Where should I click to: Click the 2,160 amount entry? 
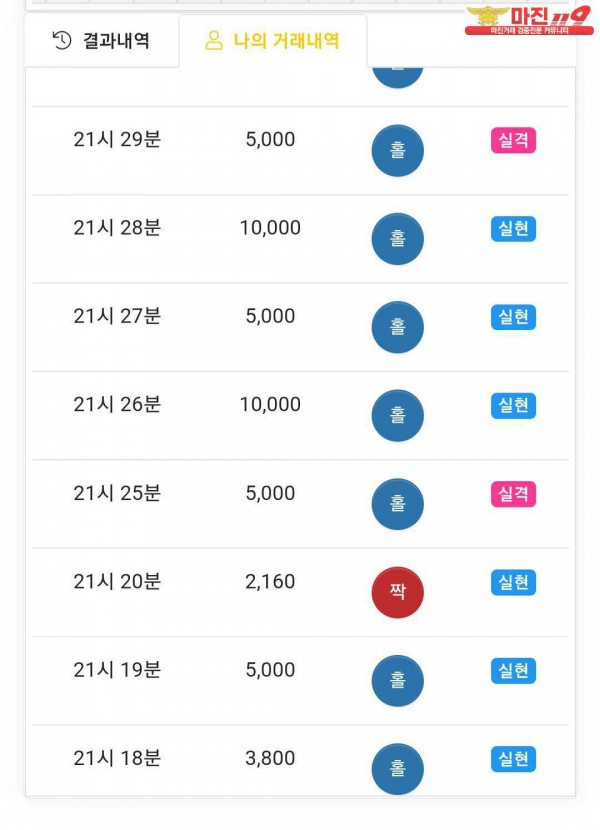[270, 582]
